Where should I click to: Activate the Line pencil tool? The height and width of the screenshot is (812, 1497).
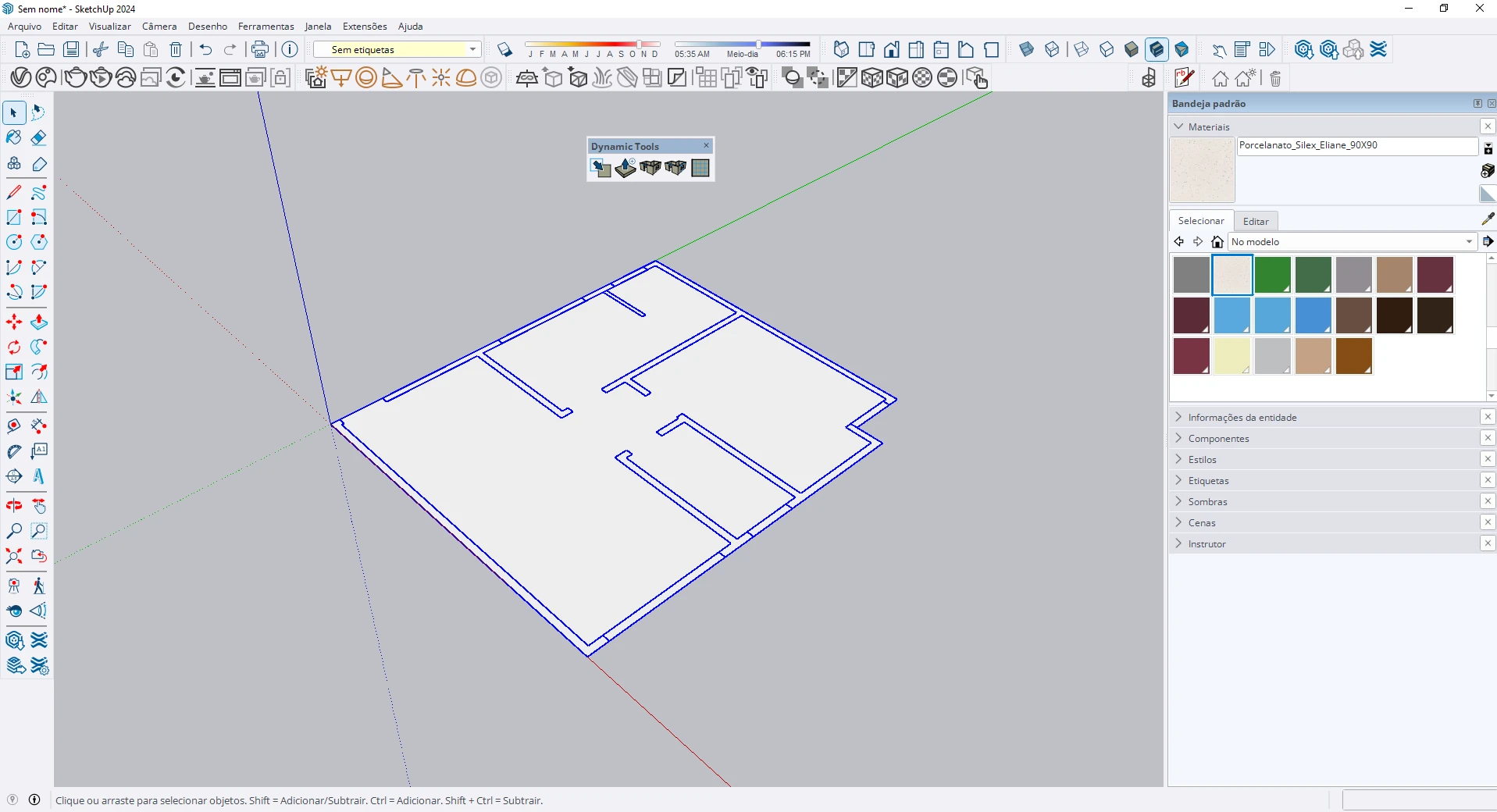[x=14, y=192]
